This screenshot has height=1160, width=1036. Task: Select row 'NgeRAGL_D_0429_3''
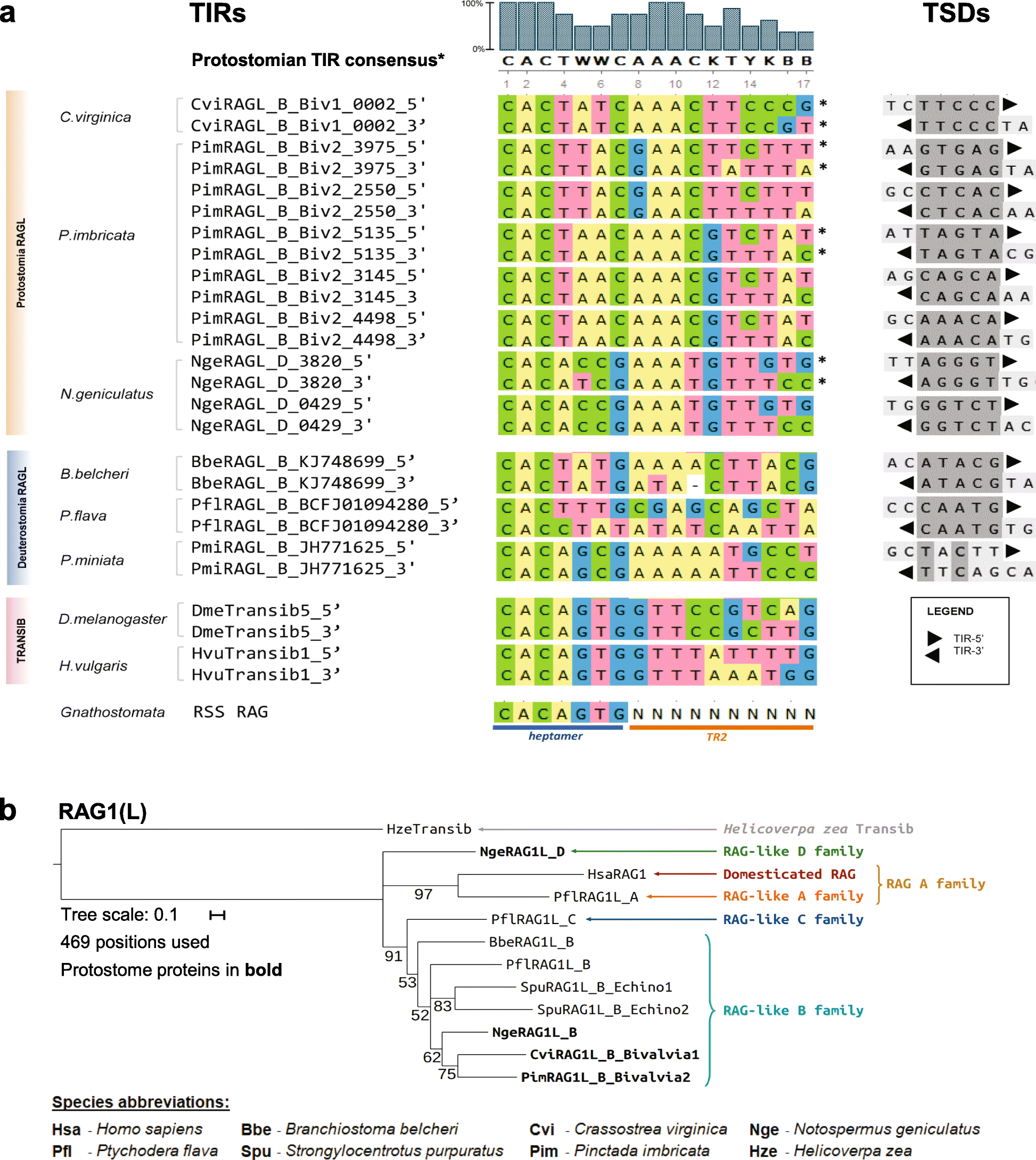coord(282,426)
